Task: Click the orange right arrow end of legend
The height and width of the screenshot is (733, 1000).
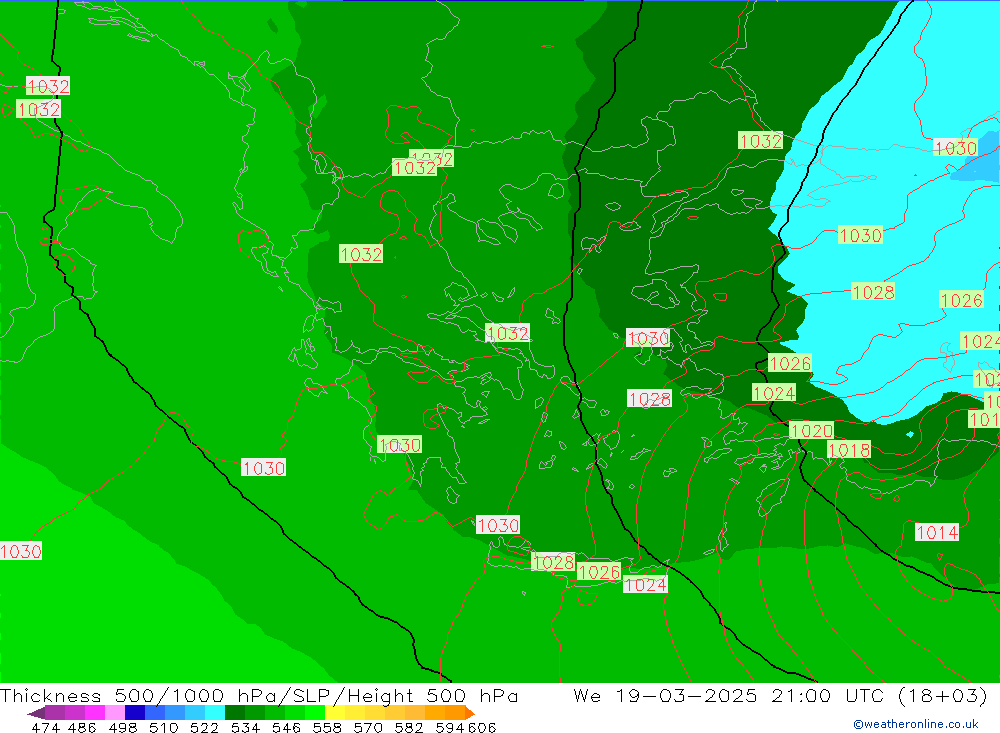Action: tap(469, 713)
